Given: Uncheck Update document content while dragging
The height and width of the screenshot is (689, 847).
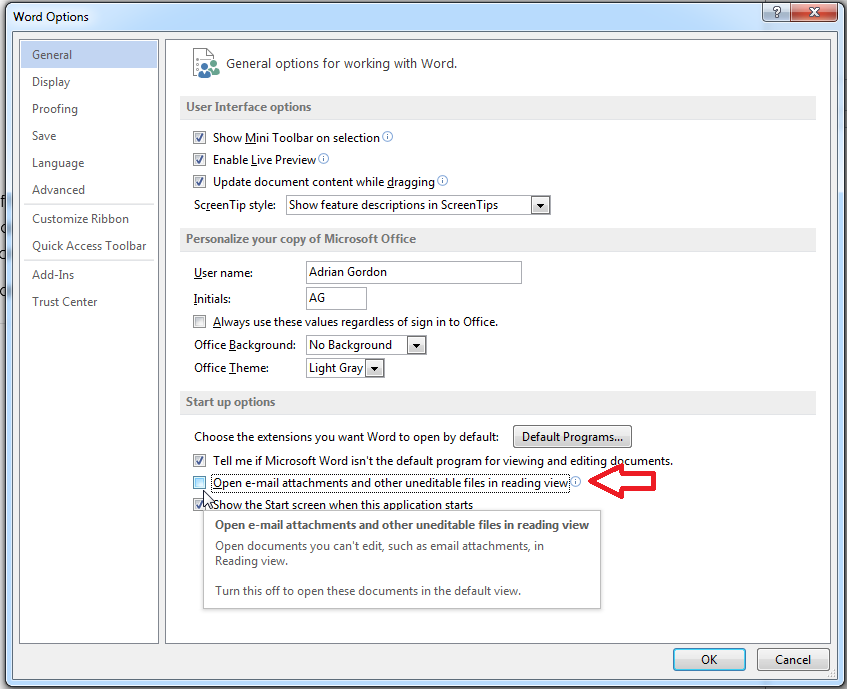Looking at the screenshot, I should pos(199,182).
